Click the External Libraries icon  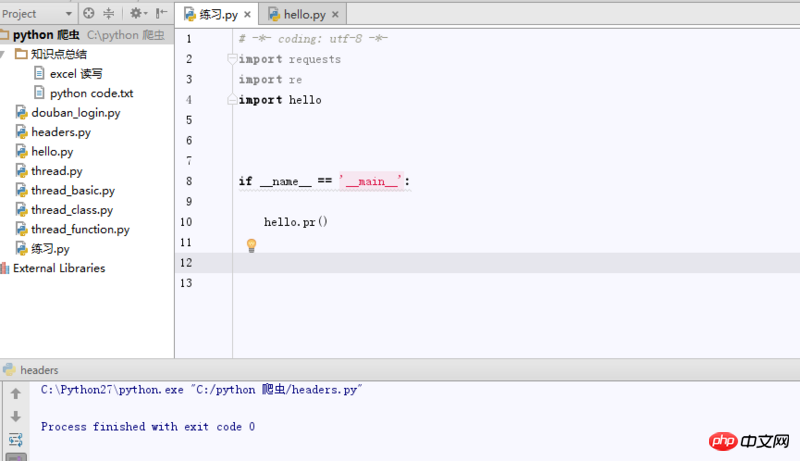(x=5, y=268)
